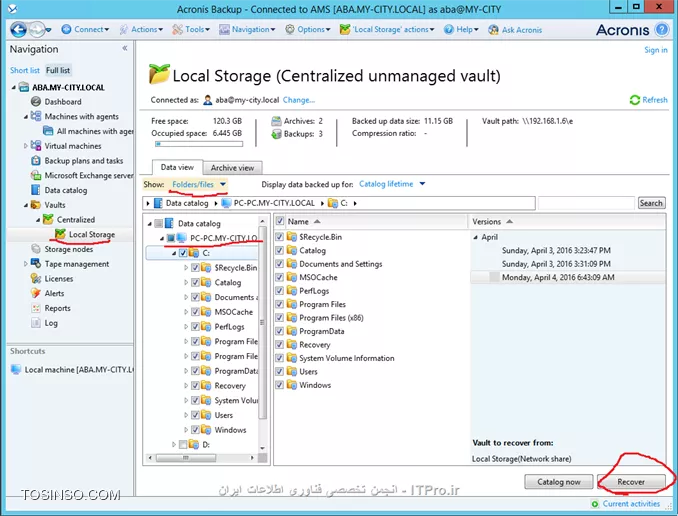Uncheck MSOCache checkbox in file list
Viewport: 678px width, 516px height.
click(x=280, y=277)
